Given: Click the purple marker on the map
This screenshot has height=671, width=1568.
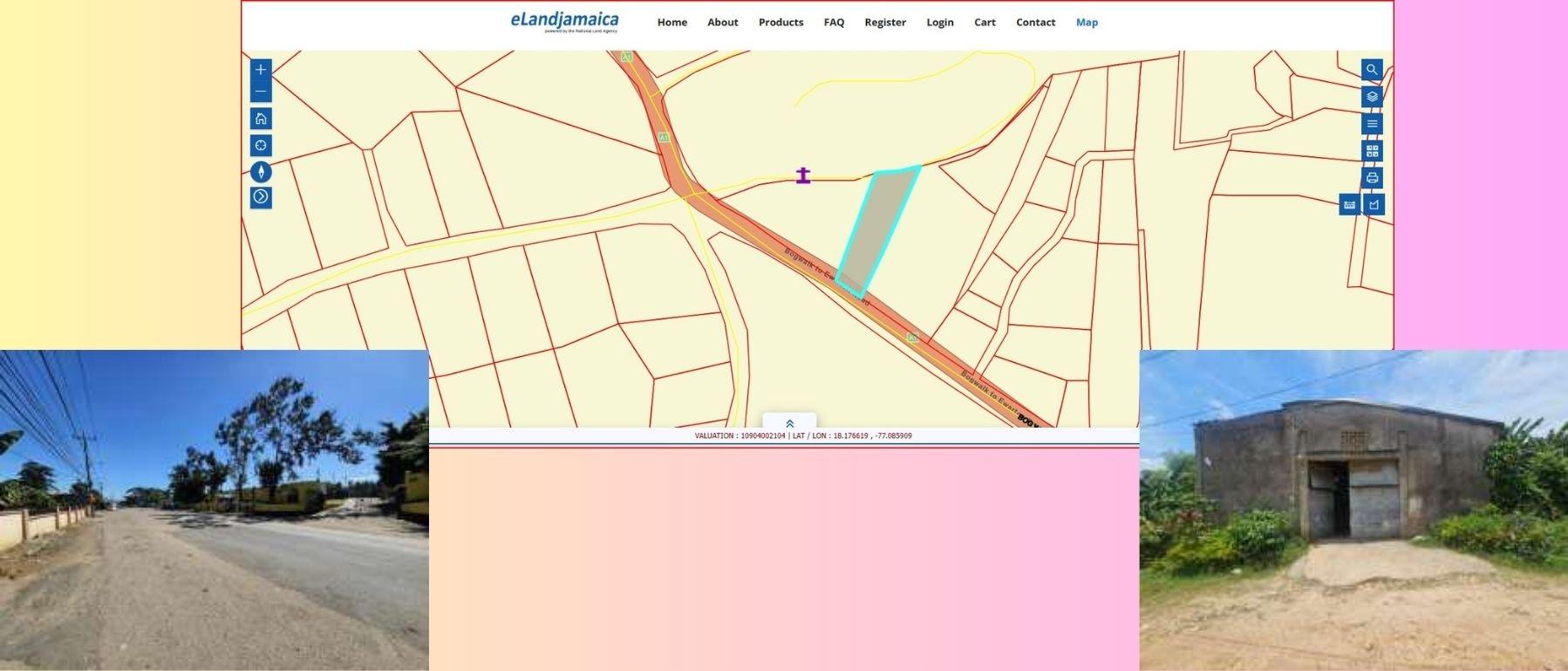Looking at the screenshot, I should point(803,175).
